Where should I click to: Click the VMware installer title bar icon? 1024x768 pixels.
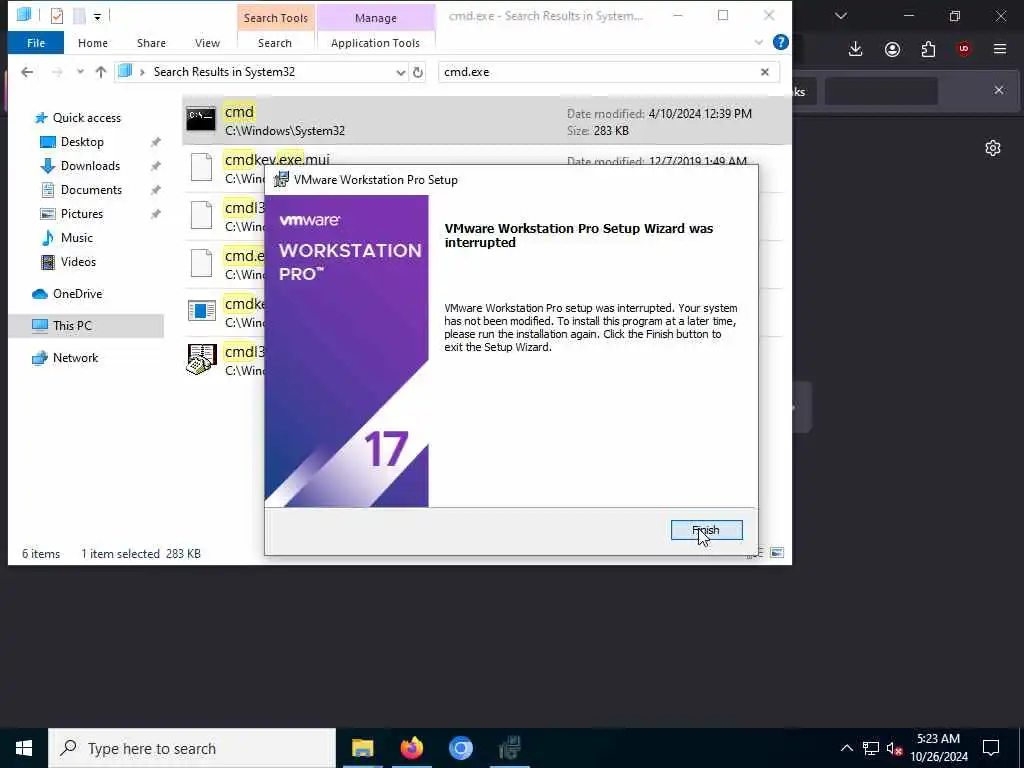tap(281, 180)
